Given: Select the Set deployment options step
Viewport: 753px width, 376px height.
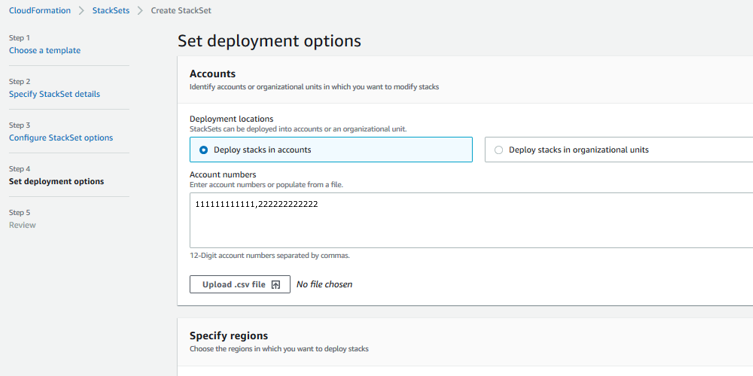Looking at the screenshot, I should pos(56,182).
